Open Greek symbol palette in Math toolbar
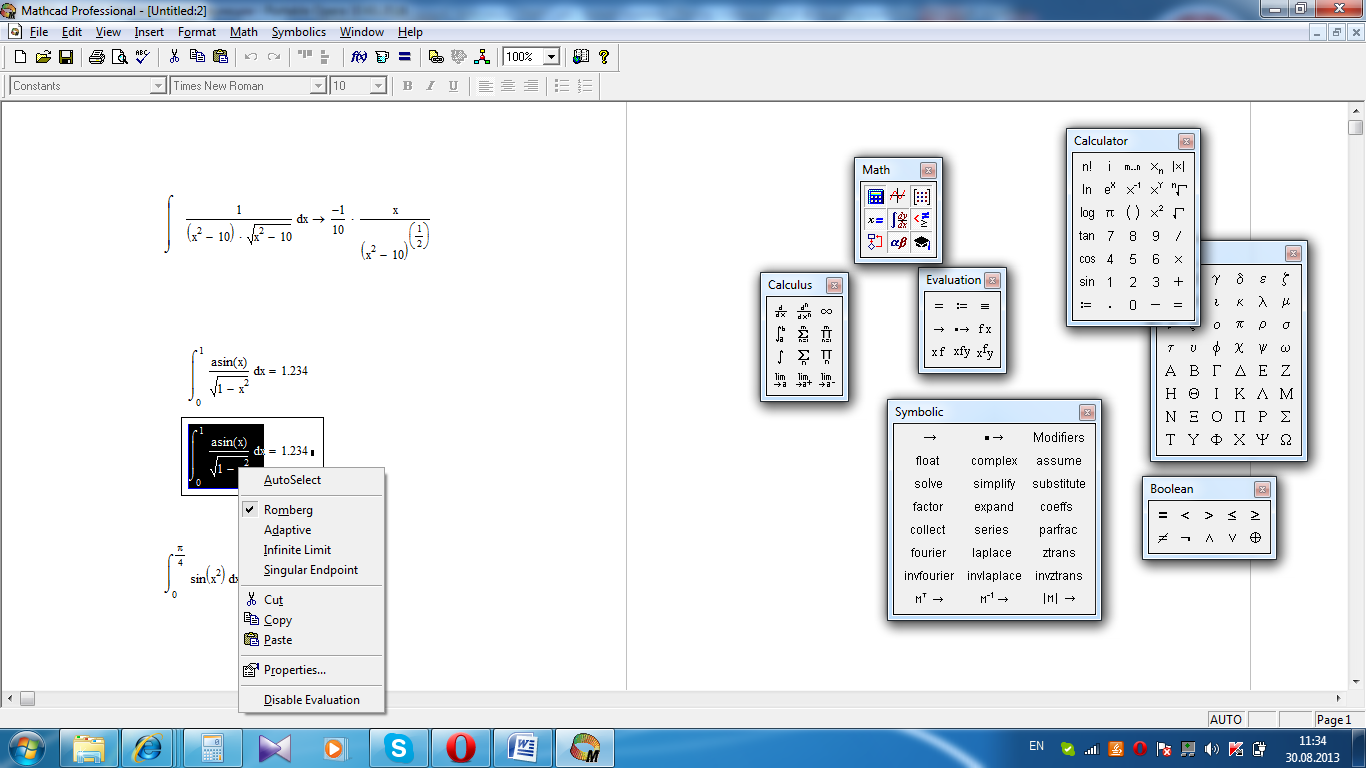The image size is (1366, 768). (898, 242)
